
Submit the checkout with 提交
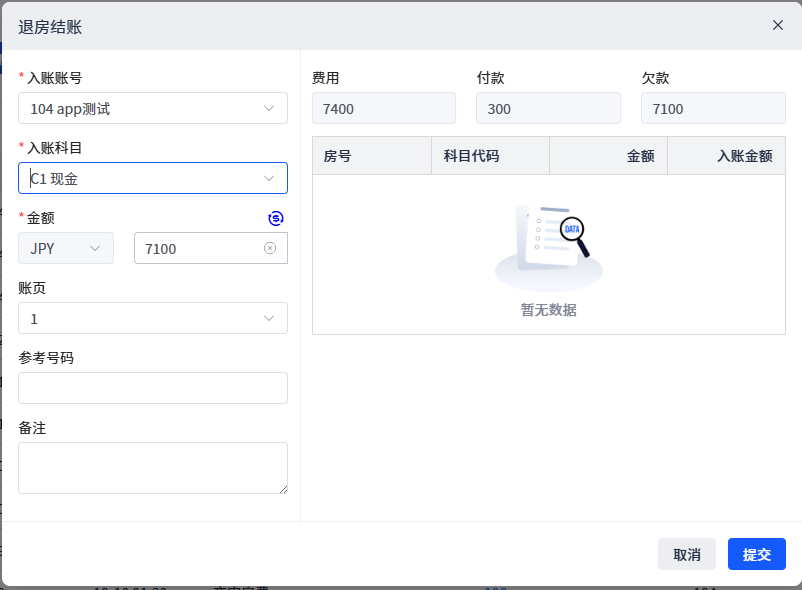[757, 554]
